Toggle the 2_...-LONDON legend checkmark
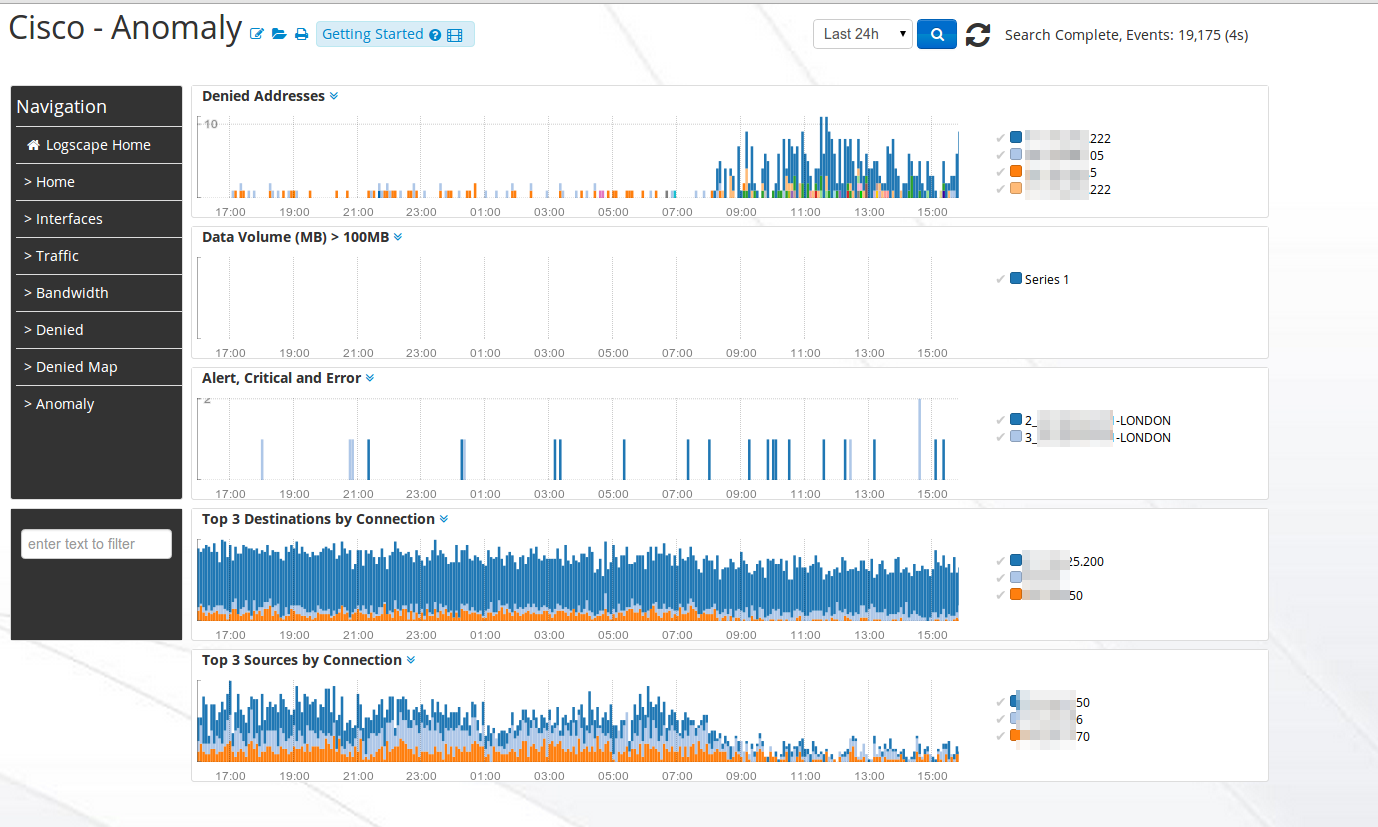The height and width of the screenshot is (827, 1378). pyautogui.click(x=1001, y=420)
